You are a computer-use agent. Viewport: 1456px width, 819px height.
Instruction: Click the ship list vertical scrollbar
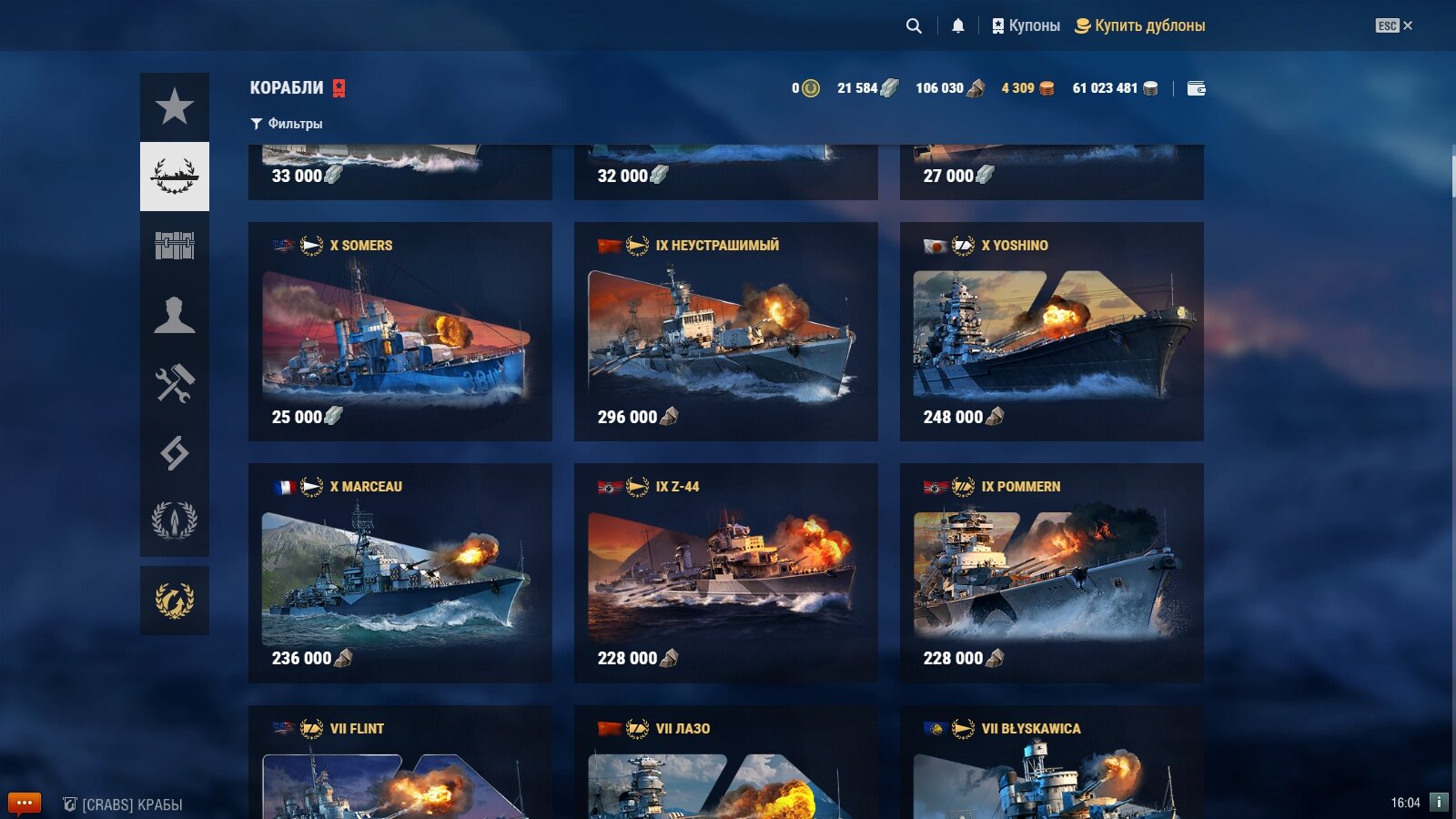pos(1452,177)
